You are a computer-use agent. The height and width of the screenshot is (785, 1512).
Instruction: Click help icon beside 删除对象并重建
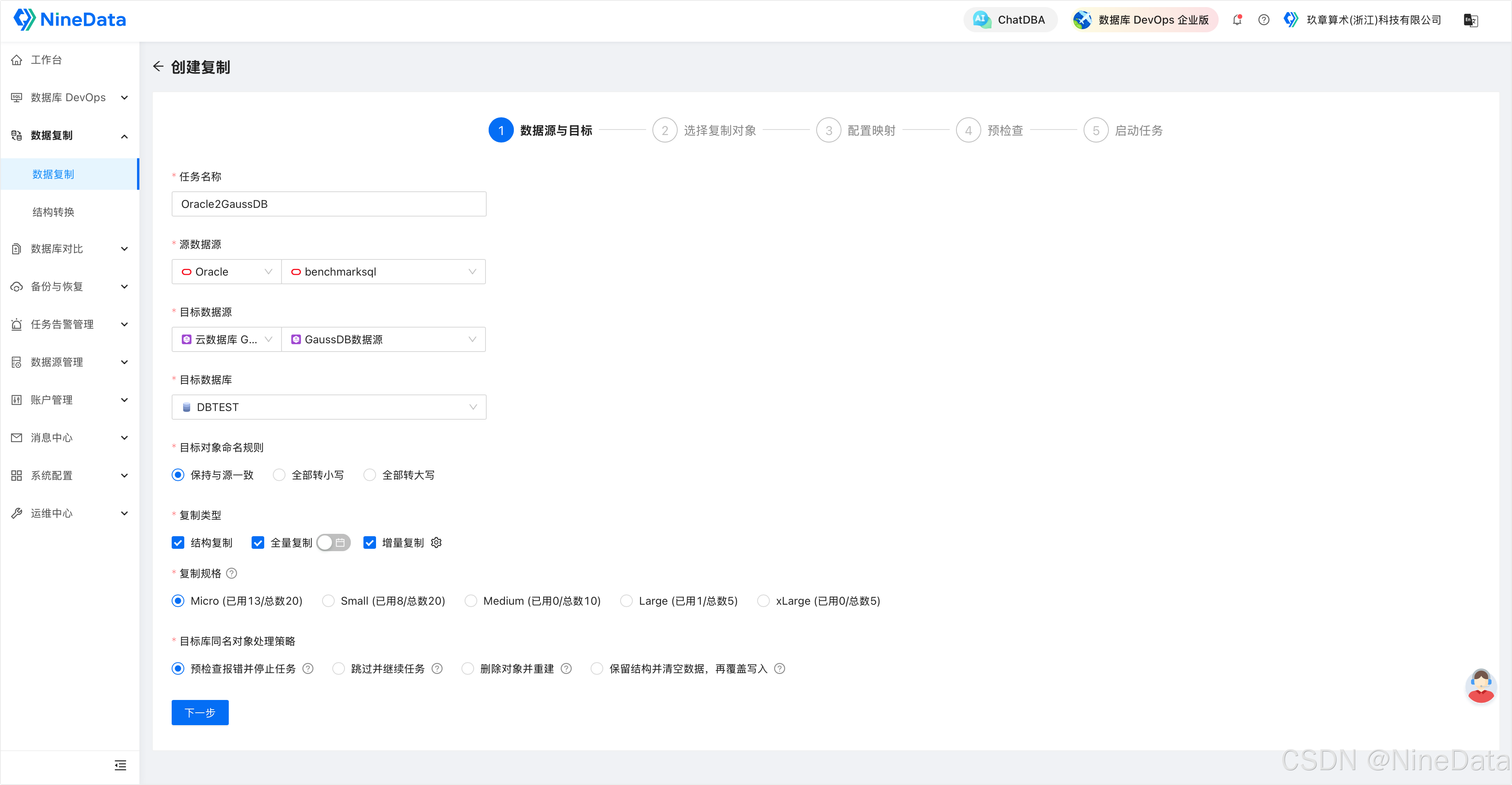(x=567, y=669)
